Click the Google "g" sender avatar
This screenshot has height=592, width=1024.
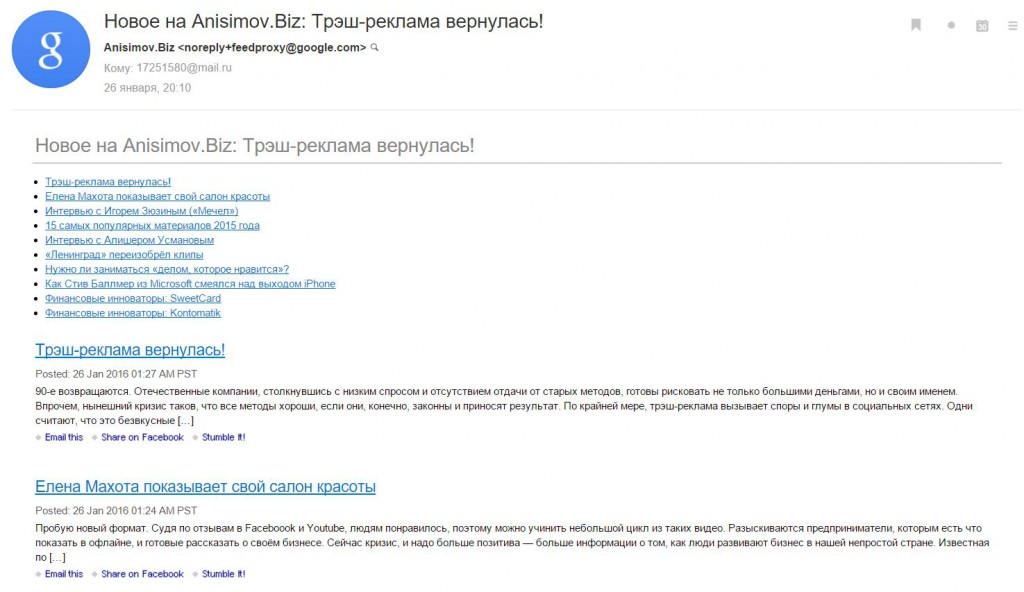coord(50,50)
